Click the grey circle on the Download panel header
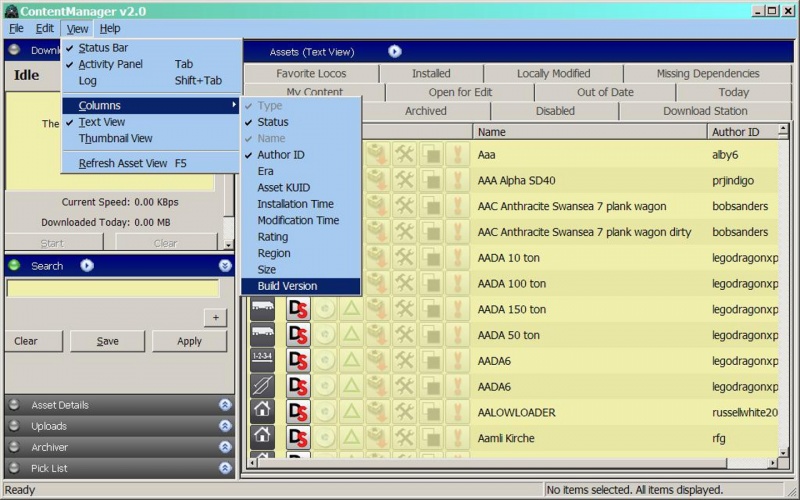 [x=14, y=49]
